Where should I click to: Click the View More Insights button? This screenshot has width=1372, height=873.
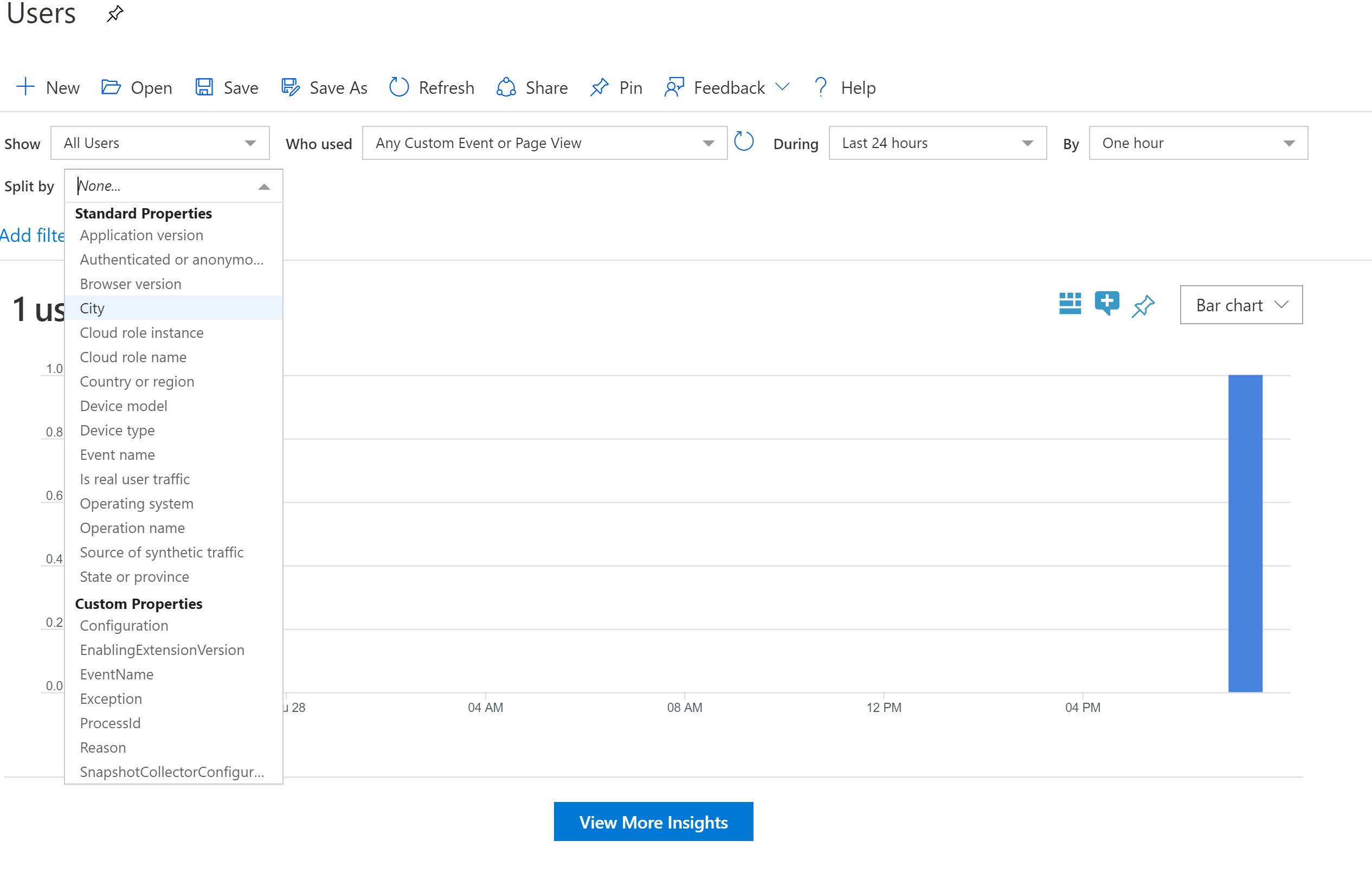[653, 821]
